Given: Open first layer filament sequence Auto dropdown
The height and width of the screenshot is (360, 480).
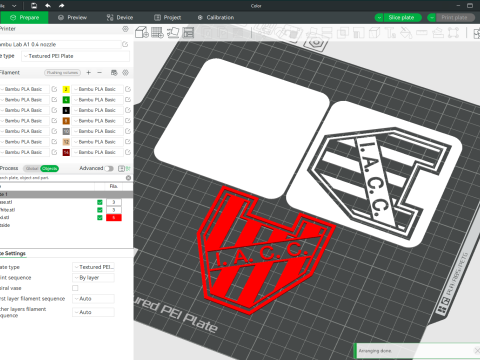Looking at the screenshot, I should [x=93, y=299].
